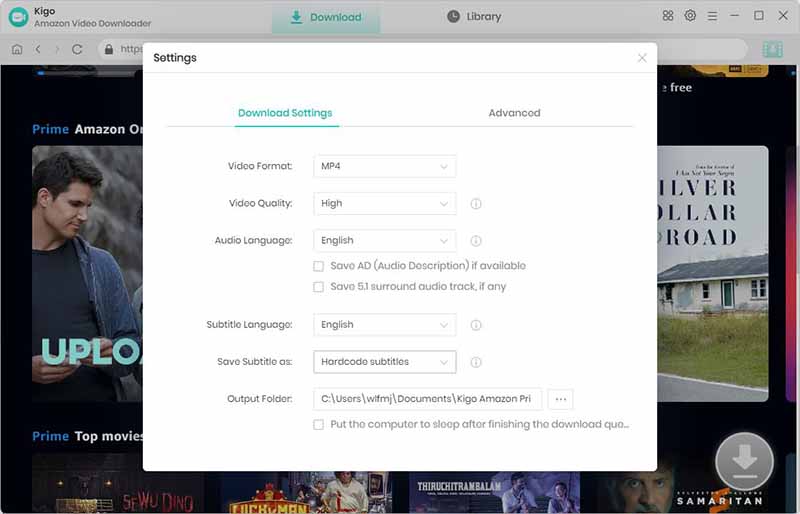Open the Video Format dropdown
This screenshot has width=800, height=514.
385,166
